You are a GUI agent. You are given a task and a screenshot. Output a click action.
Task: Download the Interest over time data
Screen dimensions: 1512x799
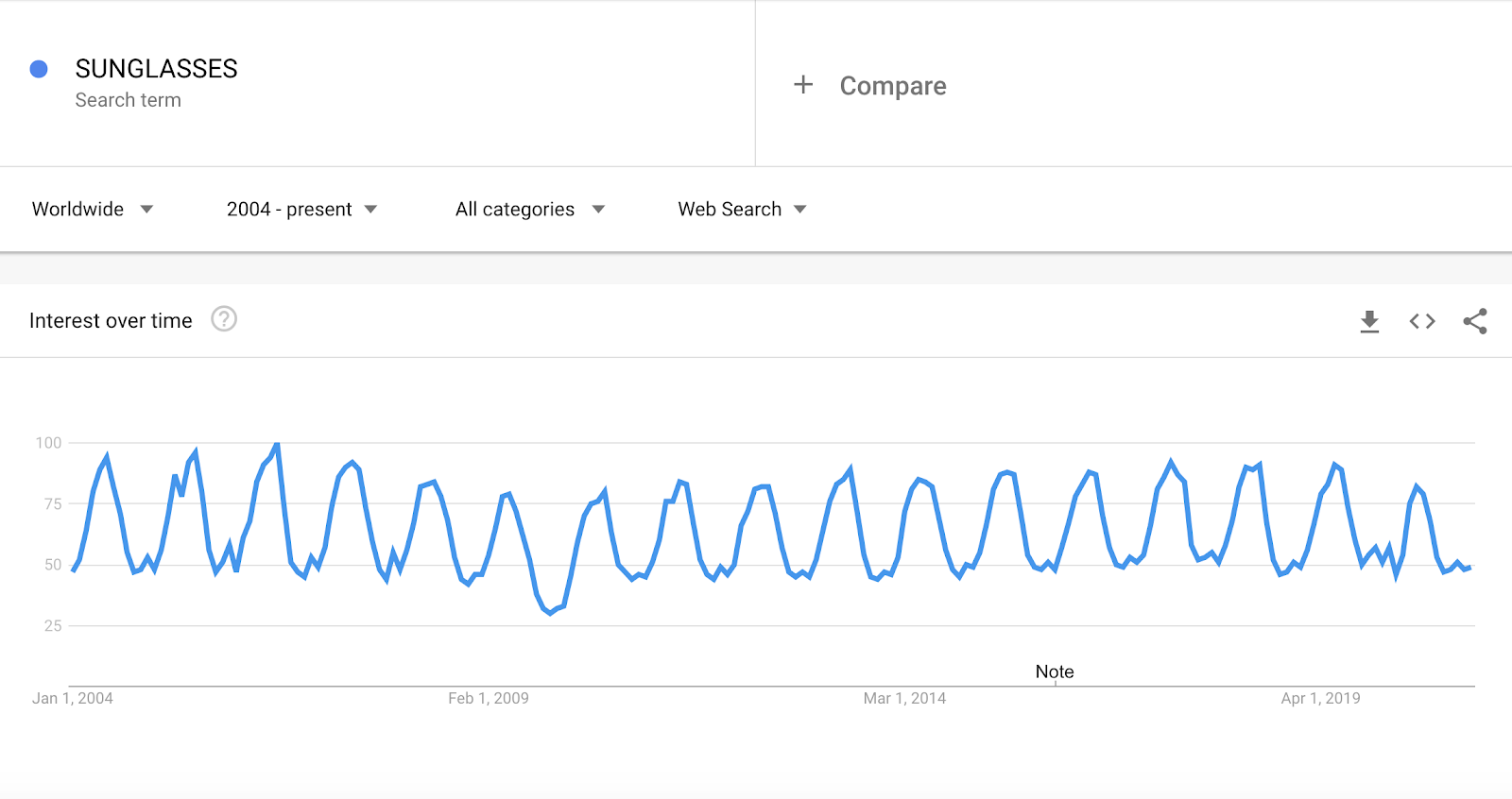click(1369, 321)
